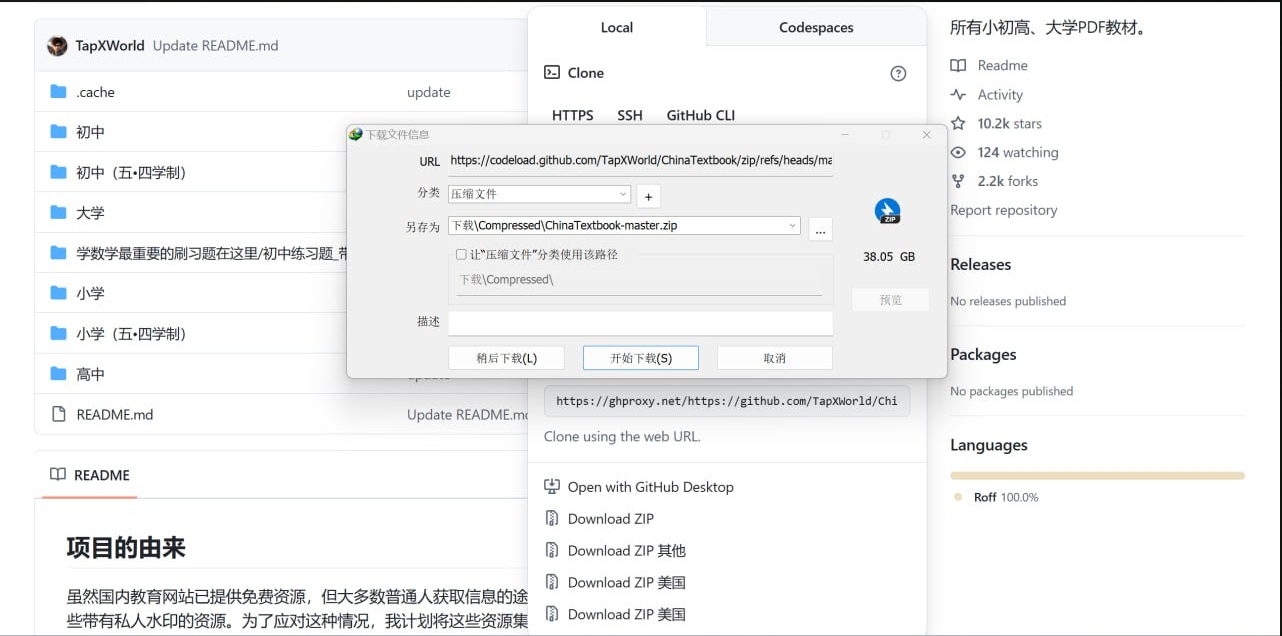Click the eye icon beside 124 watching
Image resolution: width=1282 pixels, height=636 pixels.
coord(958,152)
